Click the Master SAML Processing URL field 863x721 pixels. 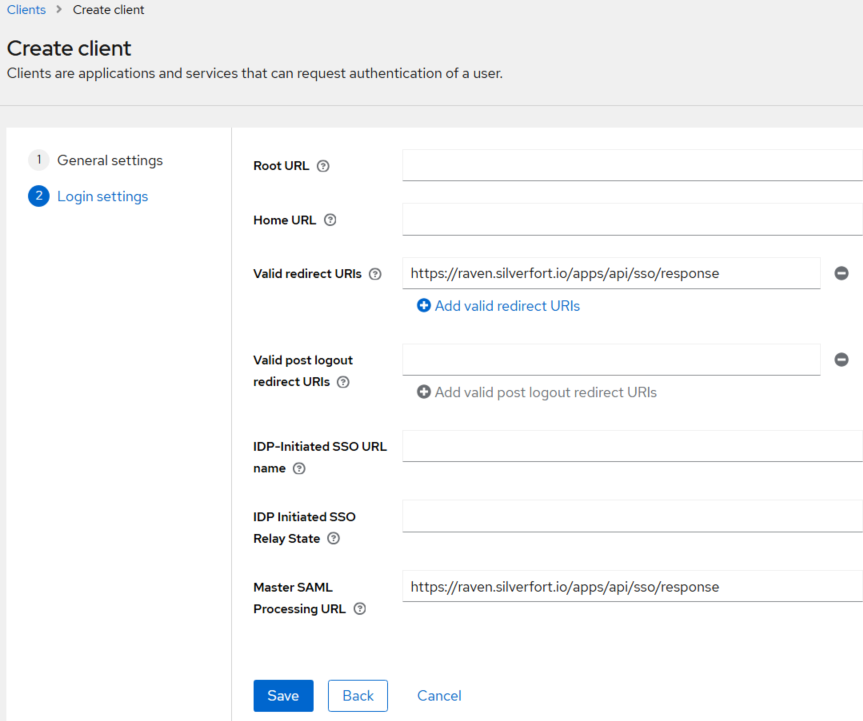click(x=631, y=587)
